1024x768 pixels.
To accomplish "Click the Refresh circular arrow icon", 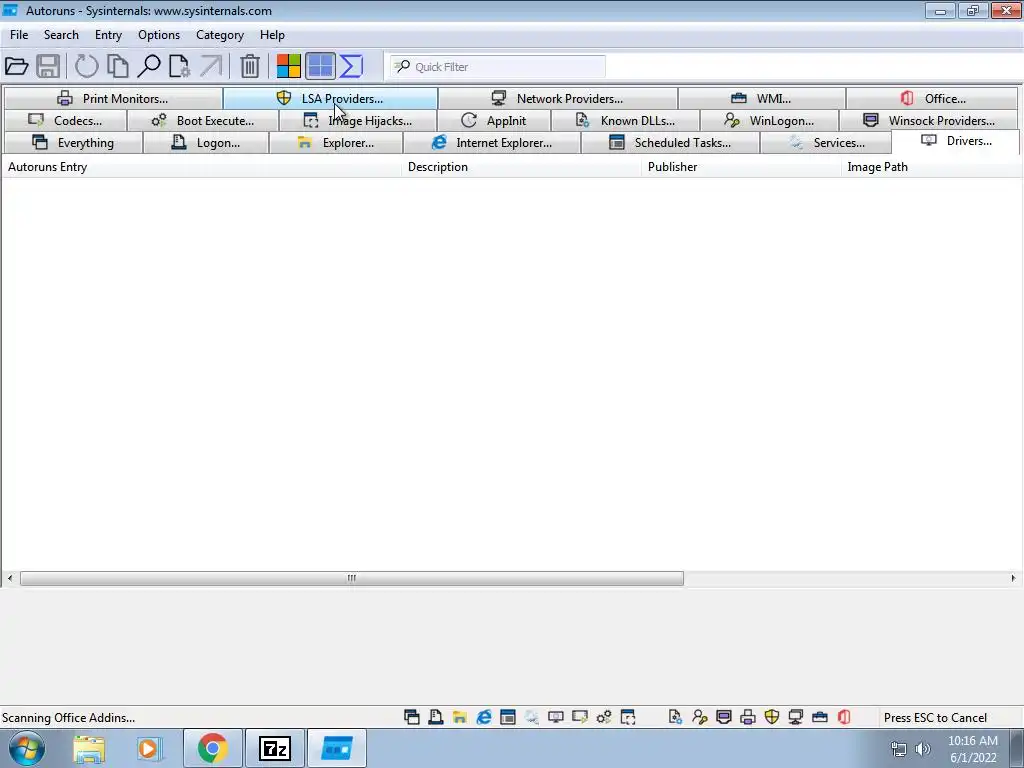I will pyautogui.click(x=86, y=66).
